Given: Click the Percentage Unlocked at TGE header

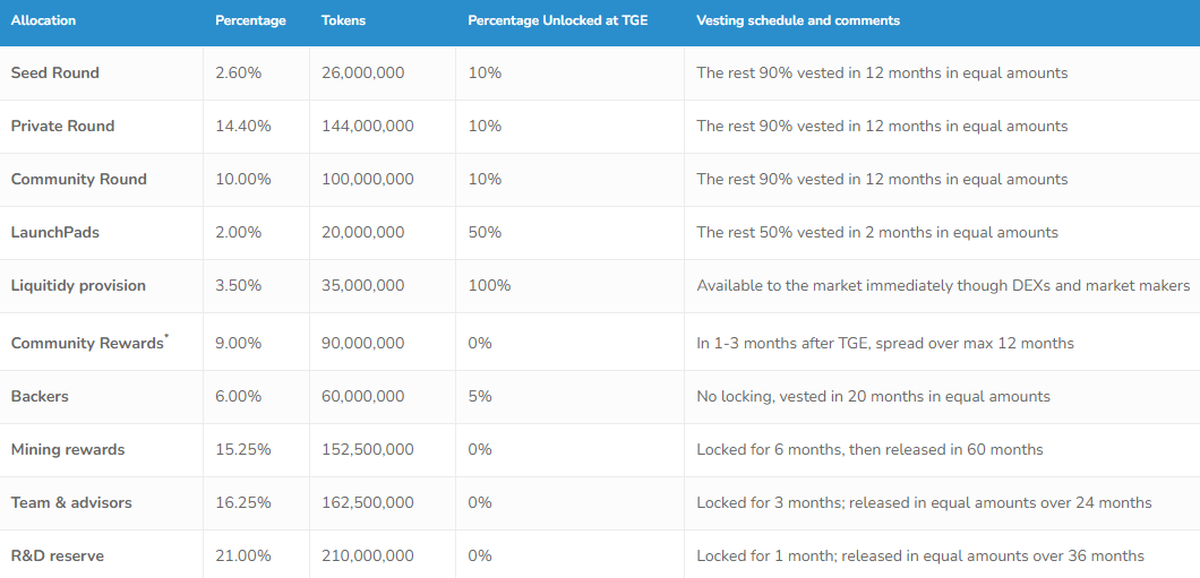Looking at the screenshot, I should click(x=557, y=20).
